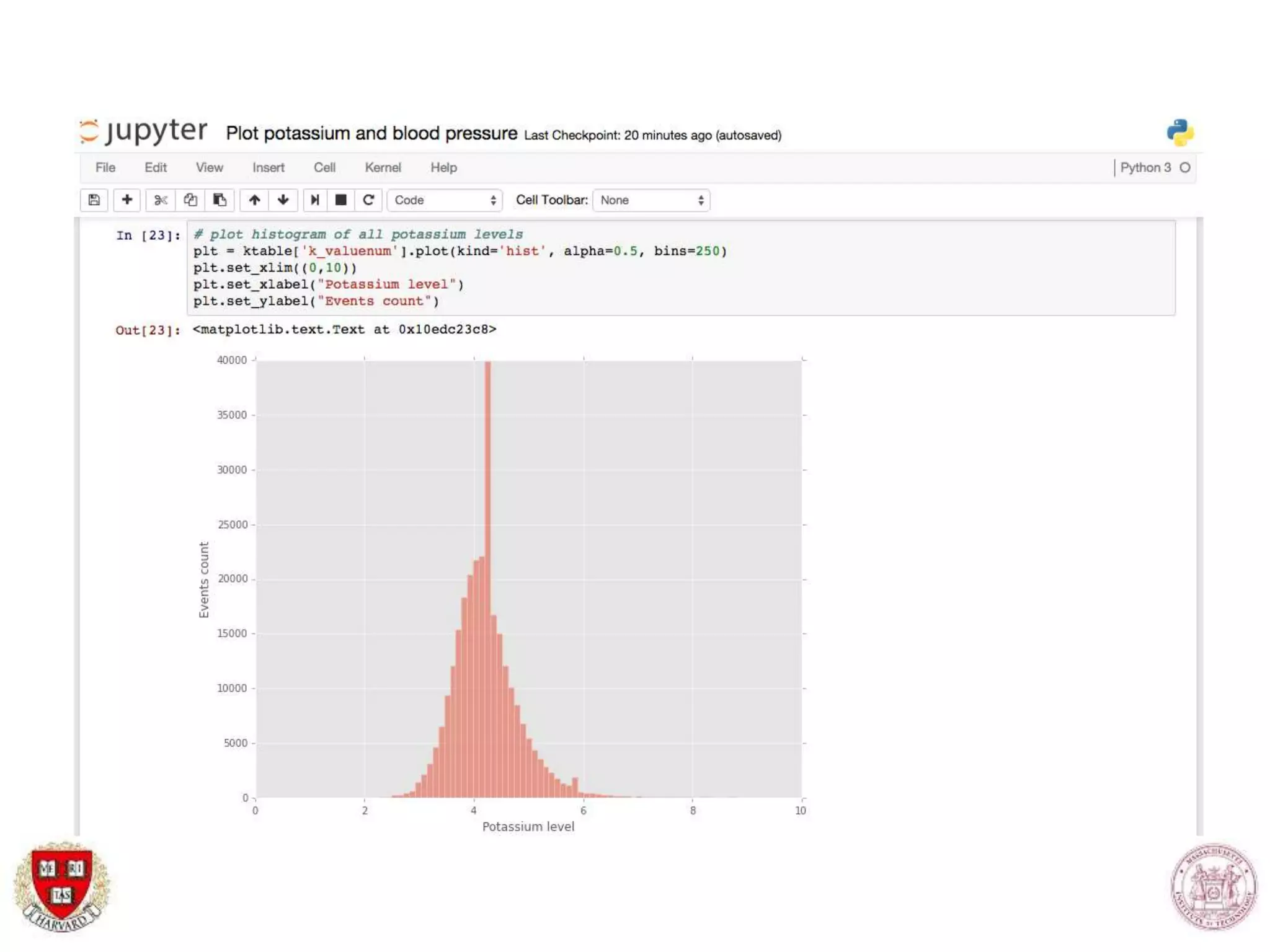This screenshot has width=1270, height=952.
Task: Cut selected cell with scissors icon
Action: tap(161, 200)
